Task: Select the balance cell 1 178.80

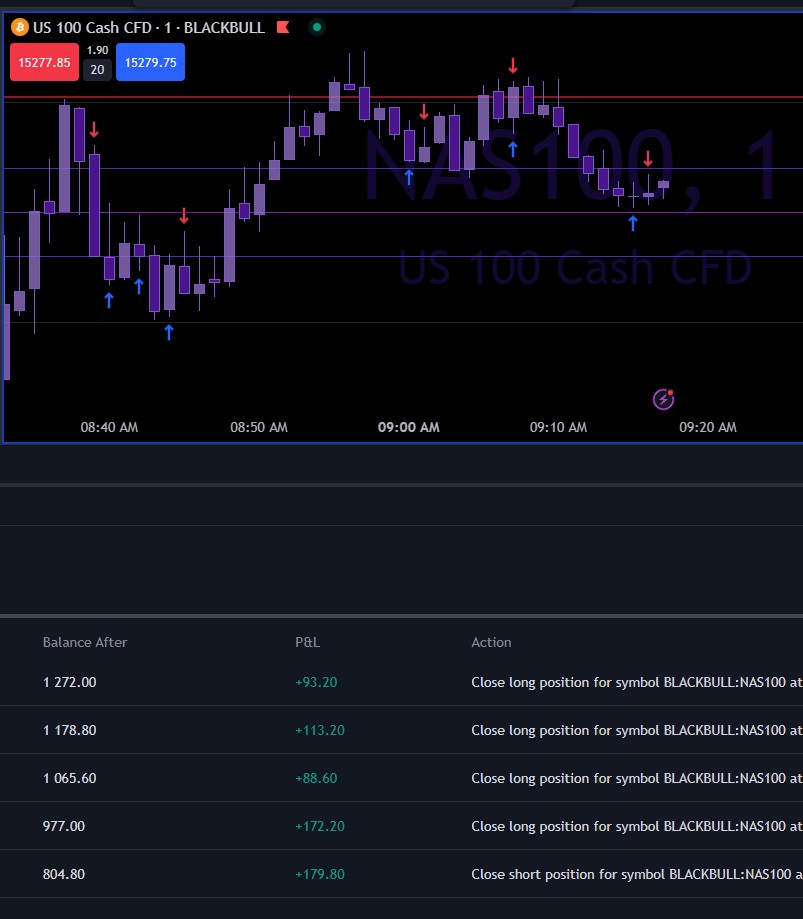Action: [x=70, y=730]
